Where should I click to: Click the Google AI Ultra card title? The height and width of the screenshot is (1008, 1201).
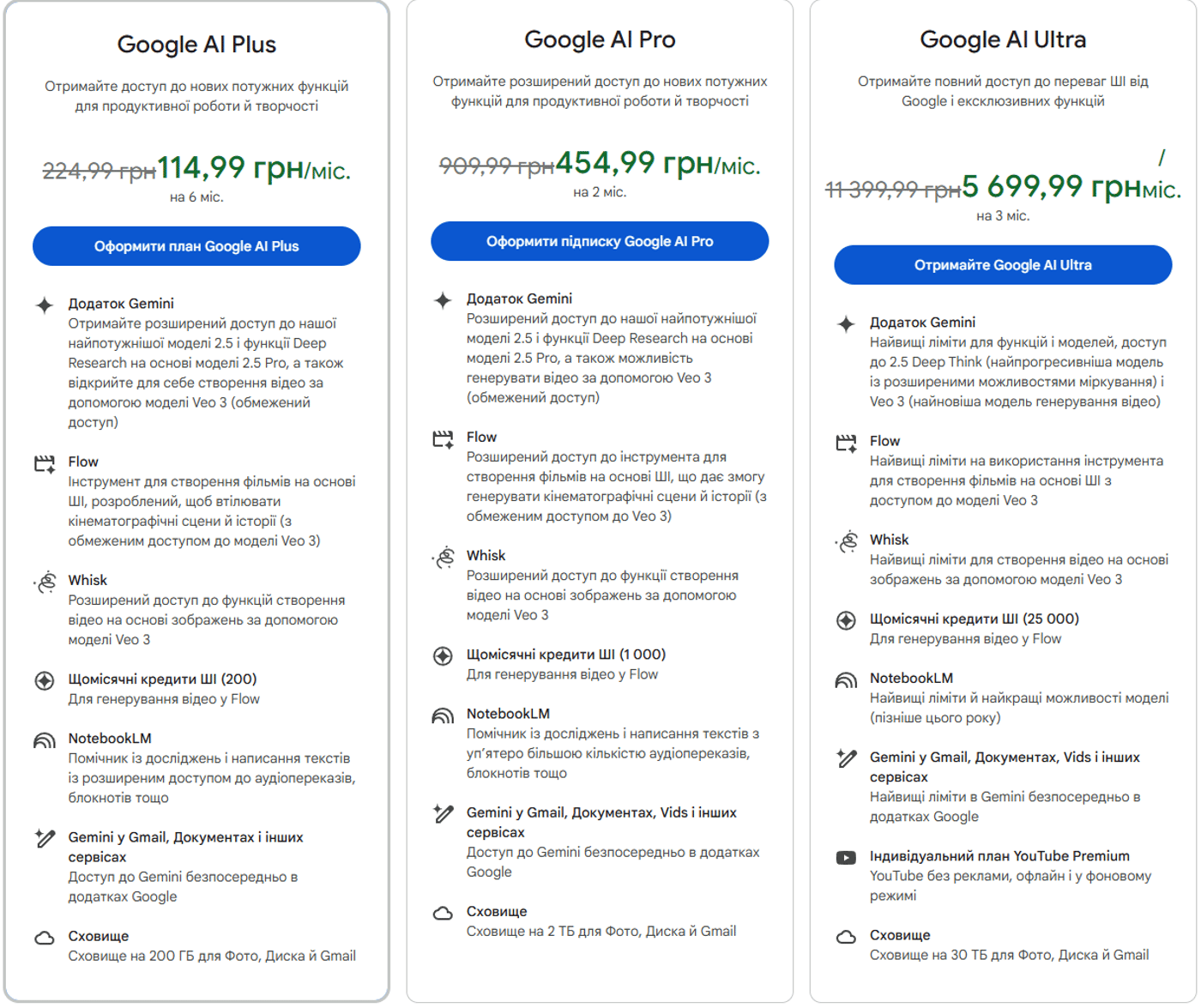click(x=1003, y=39)
